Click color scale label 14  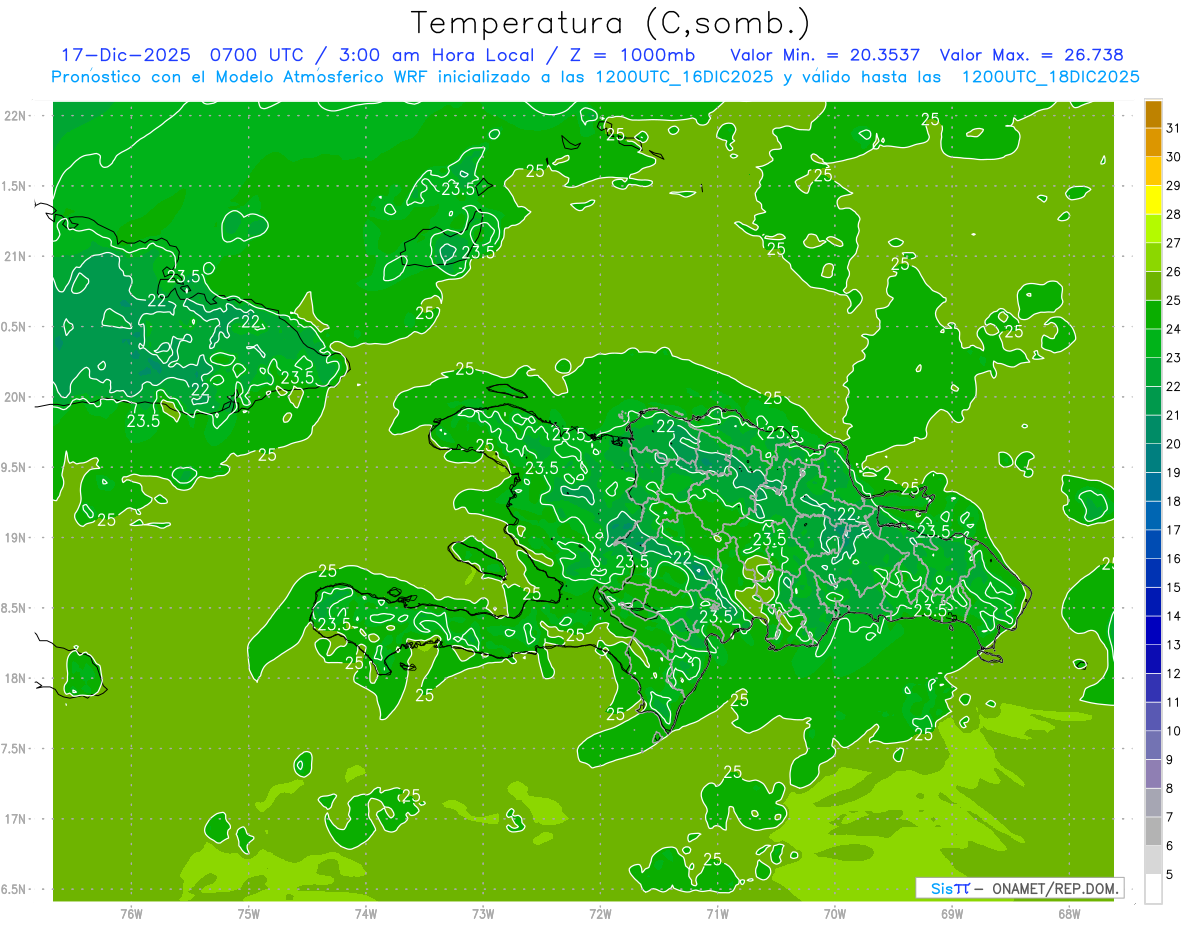(x=1173, y=617)
